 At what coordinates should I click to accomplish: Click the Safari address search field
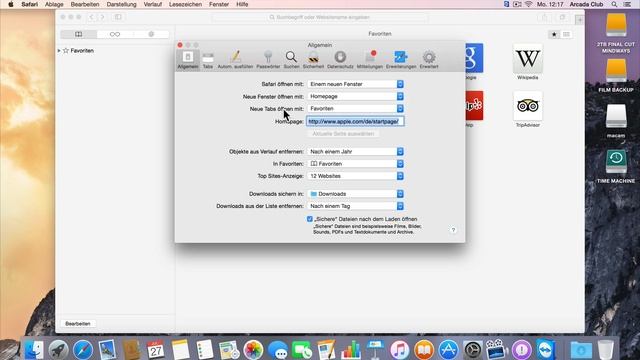(320, 17)
